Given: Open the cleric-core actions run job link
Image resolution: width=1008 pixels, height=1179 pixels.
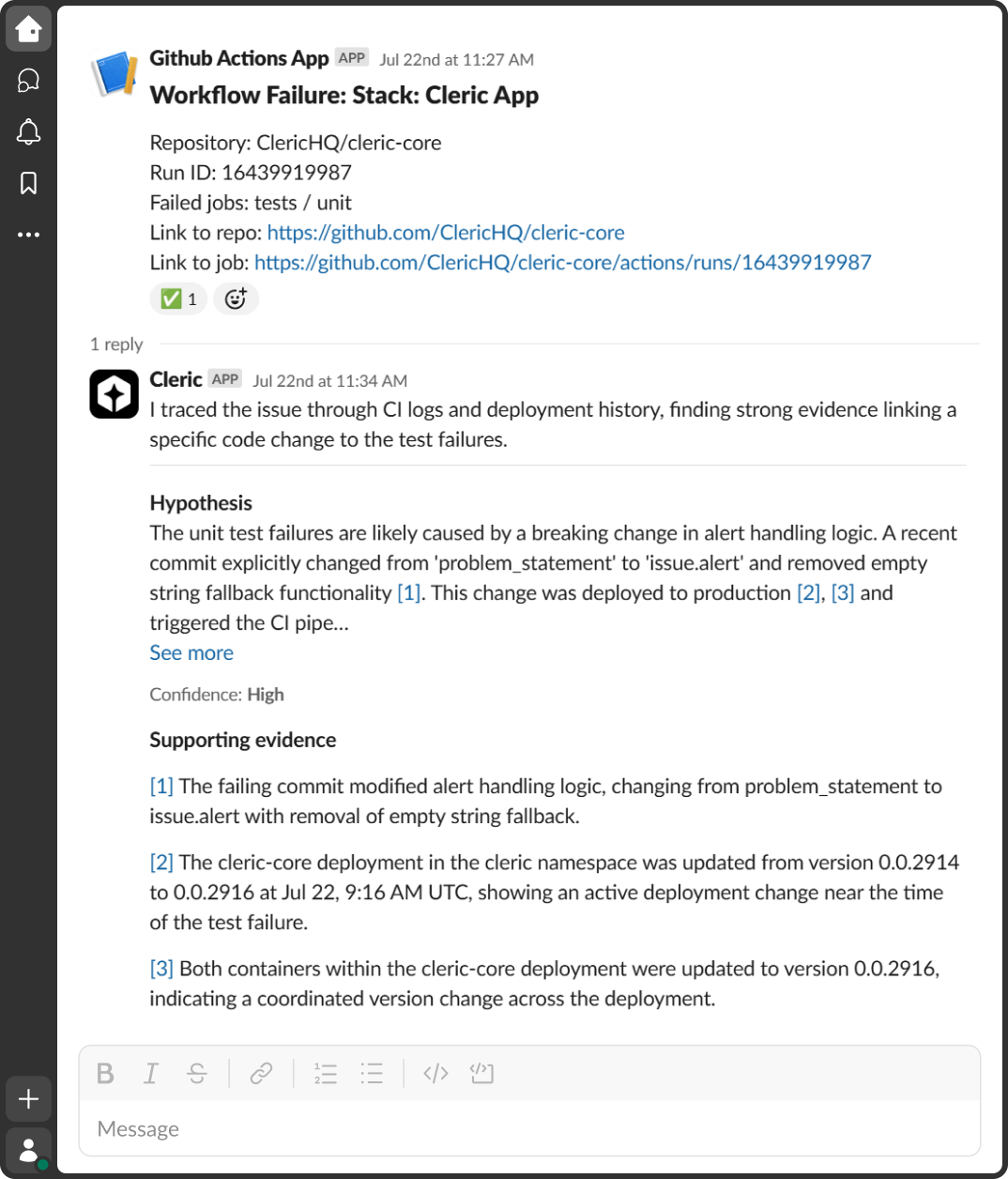Looking at the screenshot, I should [562, 263].
